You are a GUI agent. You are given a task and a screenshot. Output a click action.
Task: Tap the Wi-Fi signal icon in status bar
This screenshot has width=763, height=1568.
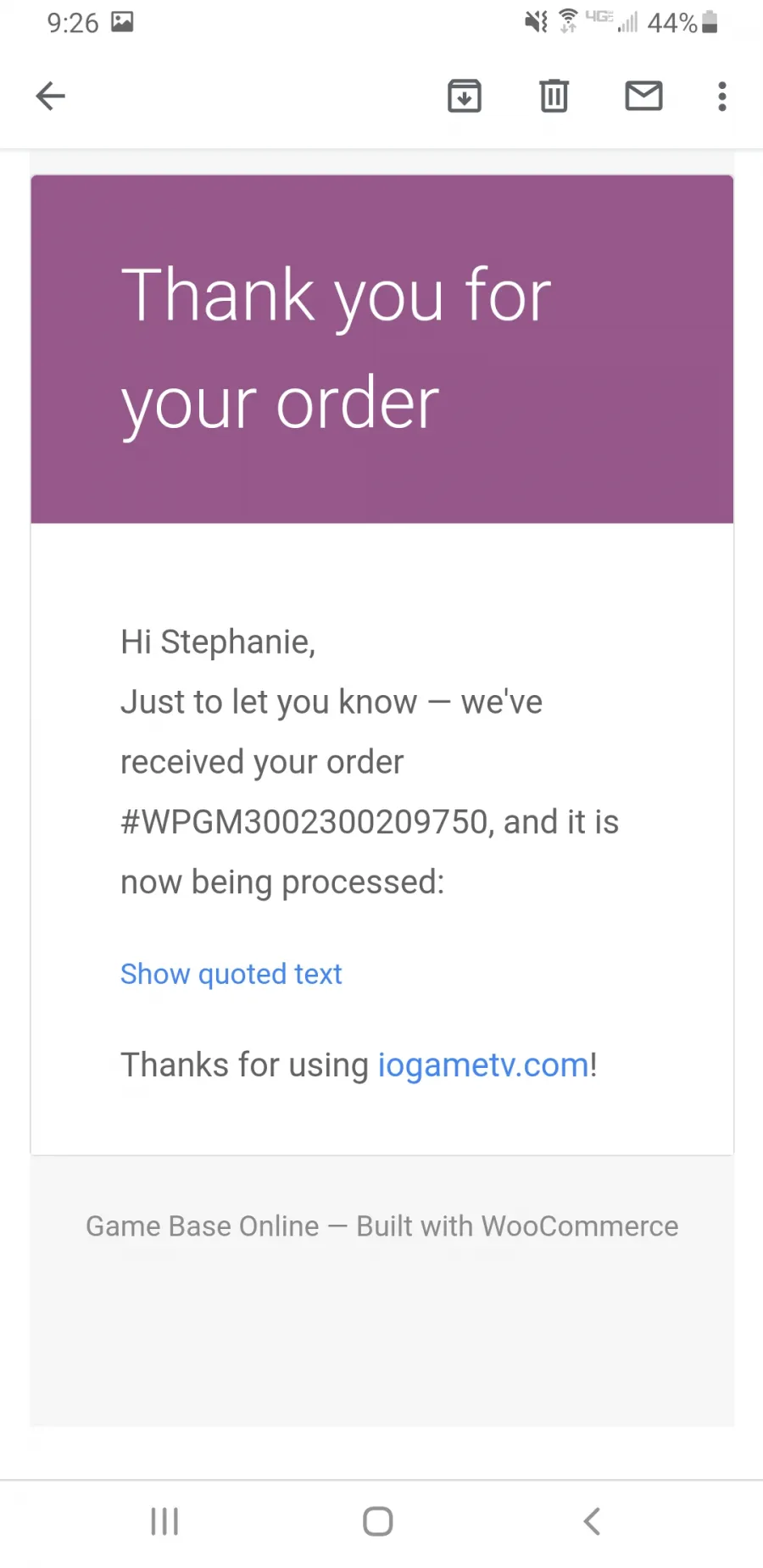[x=569, y=21]
